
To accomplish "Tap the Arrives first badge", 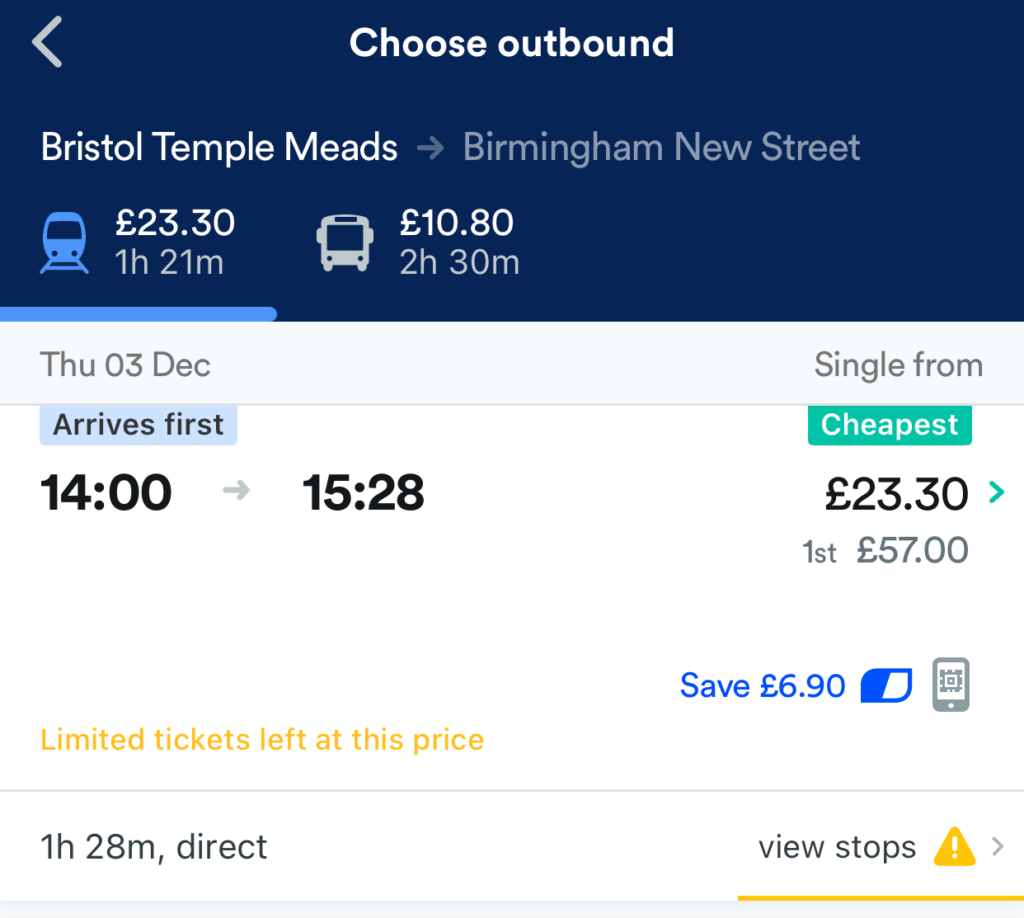I will click(x=138, y=425).
